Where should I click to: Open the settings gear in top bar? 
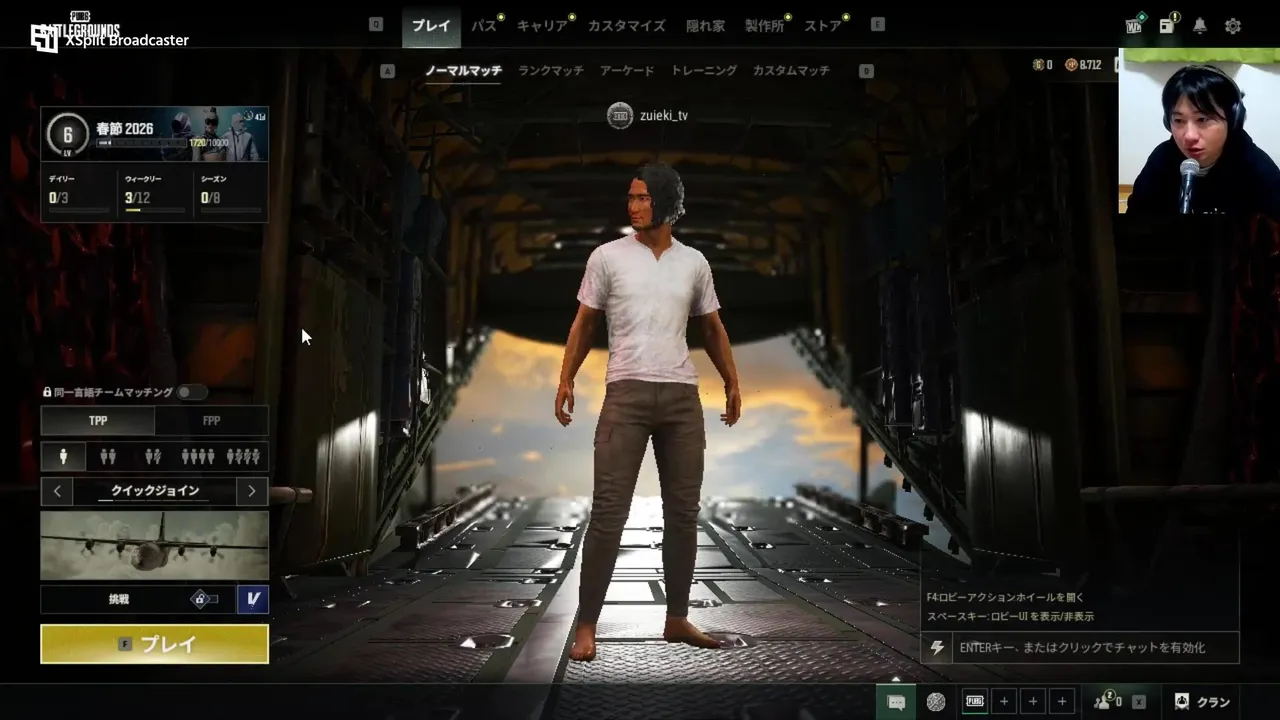click(x=1233, y=26)
